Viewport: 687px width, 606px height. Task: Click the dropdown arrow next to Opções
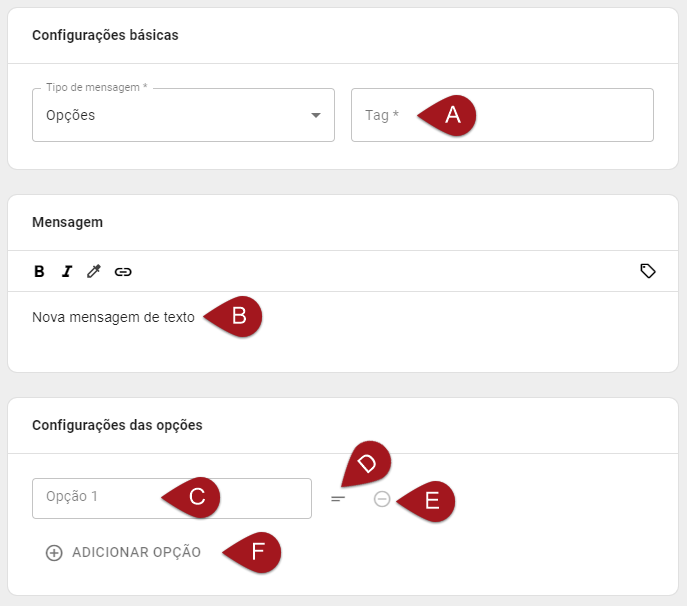click(x=316, y=115)
